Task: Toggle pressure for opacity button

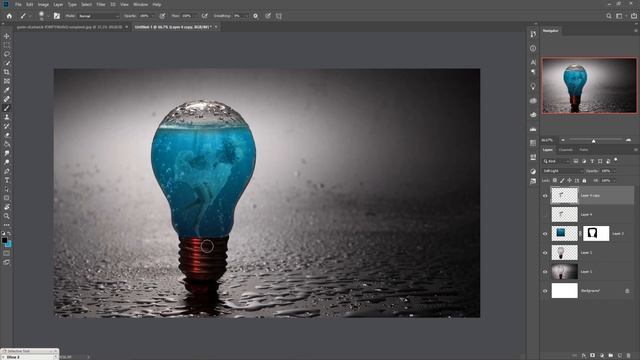Action: click(x=162, y=16)
